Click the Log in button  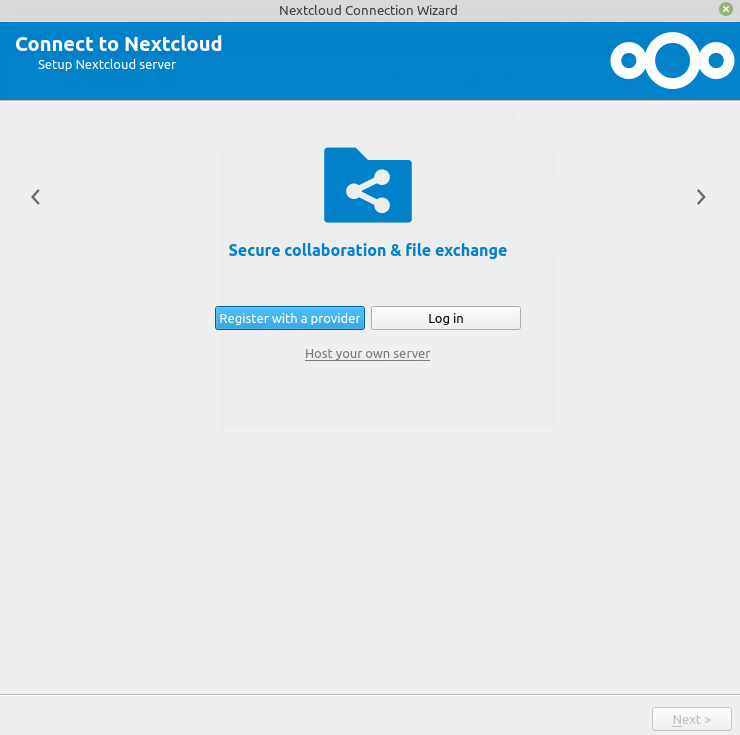click(x=446, y=318)
